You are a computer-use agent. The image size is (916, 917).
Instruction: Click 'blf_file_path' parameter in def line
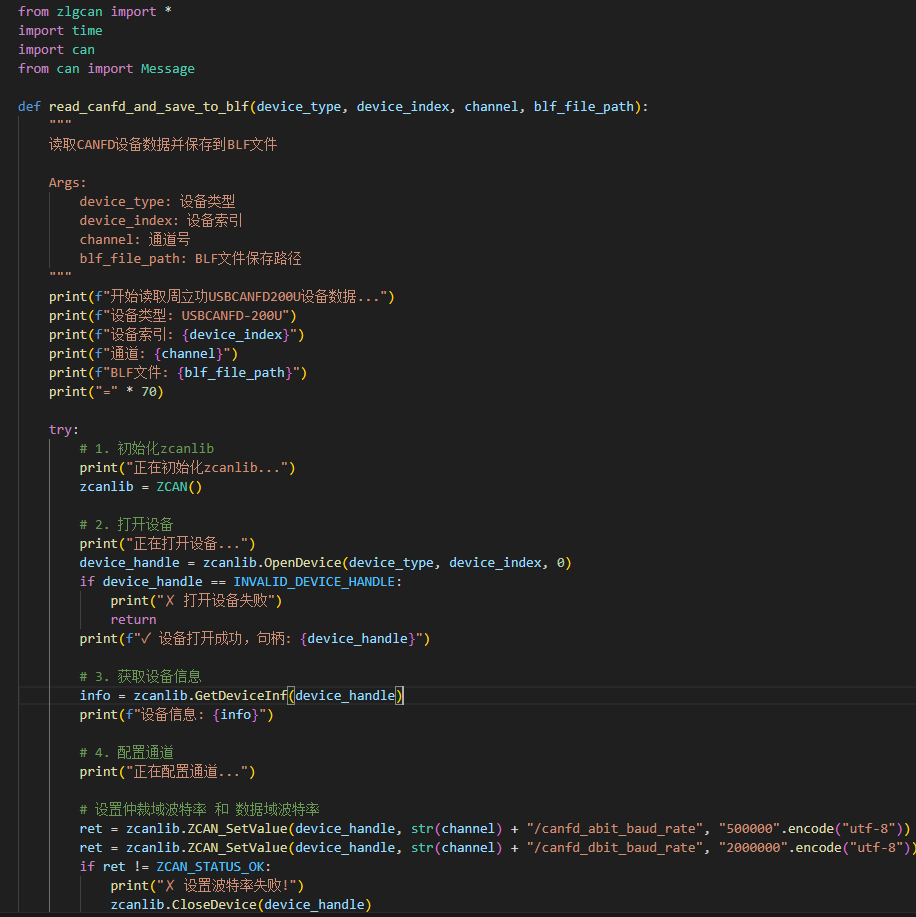click(x=584, y=107)
